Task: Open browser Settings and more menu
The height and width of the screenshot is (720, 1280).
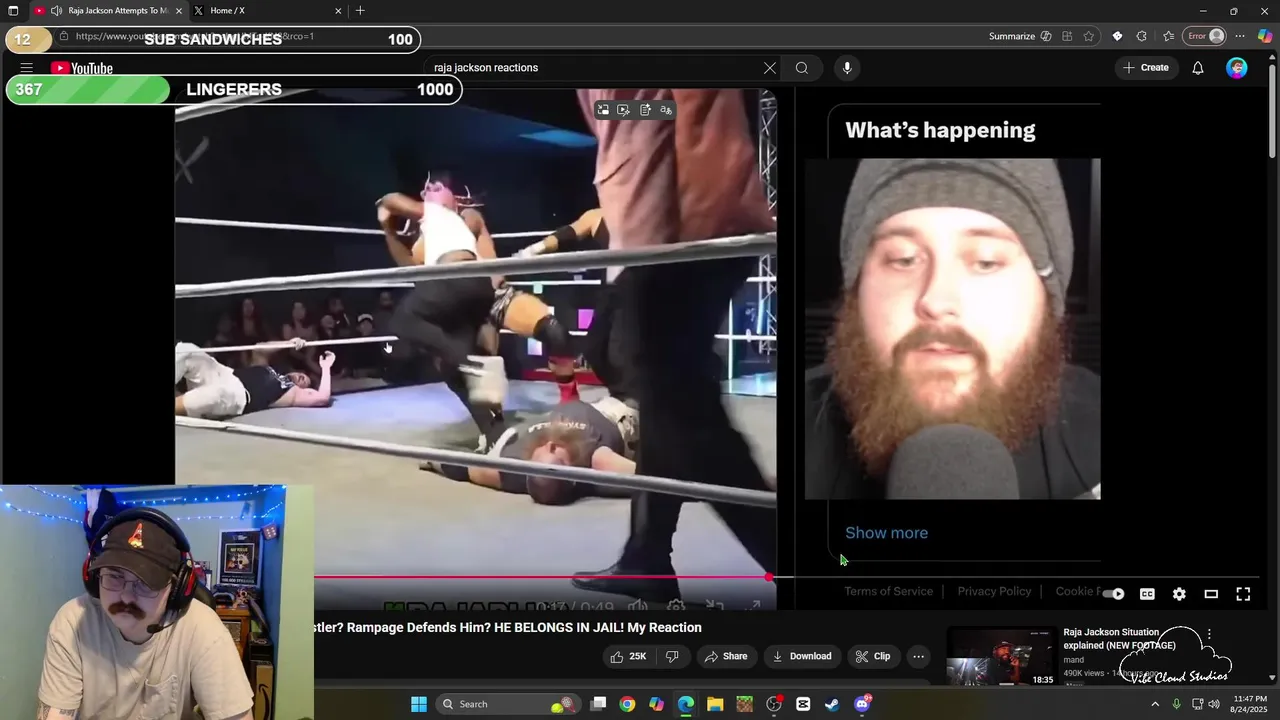Action: click(1240, 36)
